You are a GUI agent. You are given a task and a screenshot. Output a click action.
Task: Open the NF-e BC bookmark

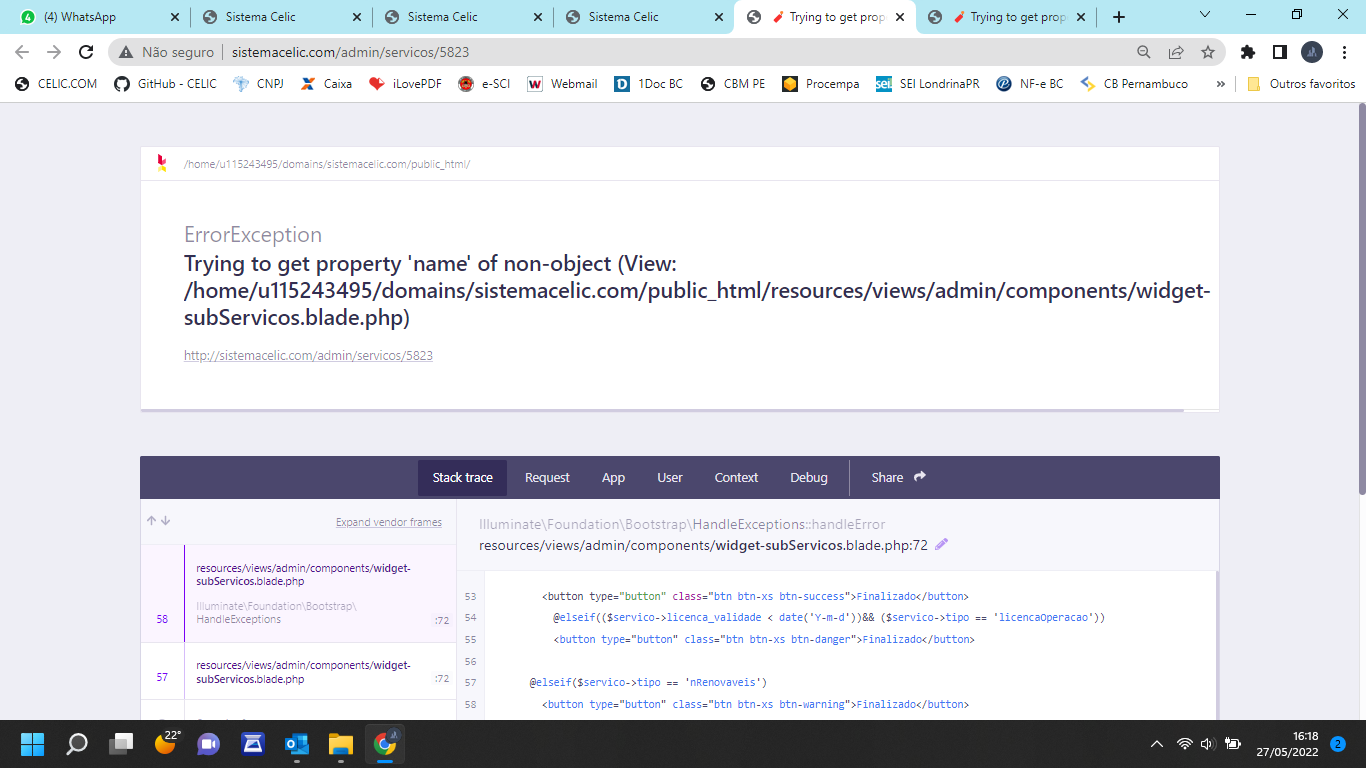tap(1030, 84)
